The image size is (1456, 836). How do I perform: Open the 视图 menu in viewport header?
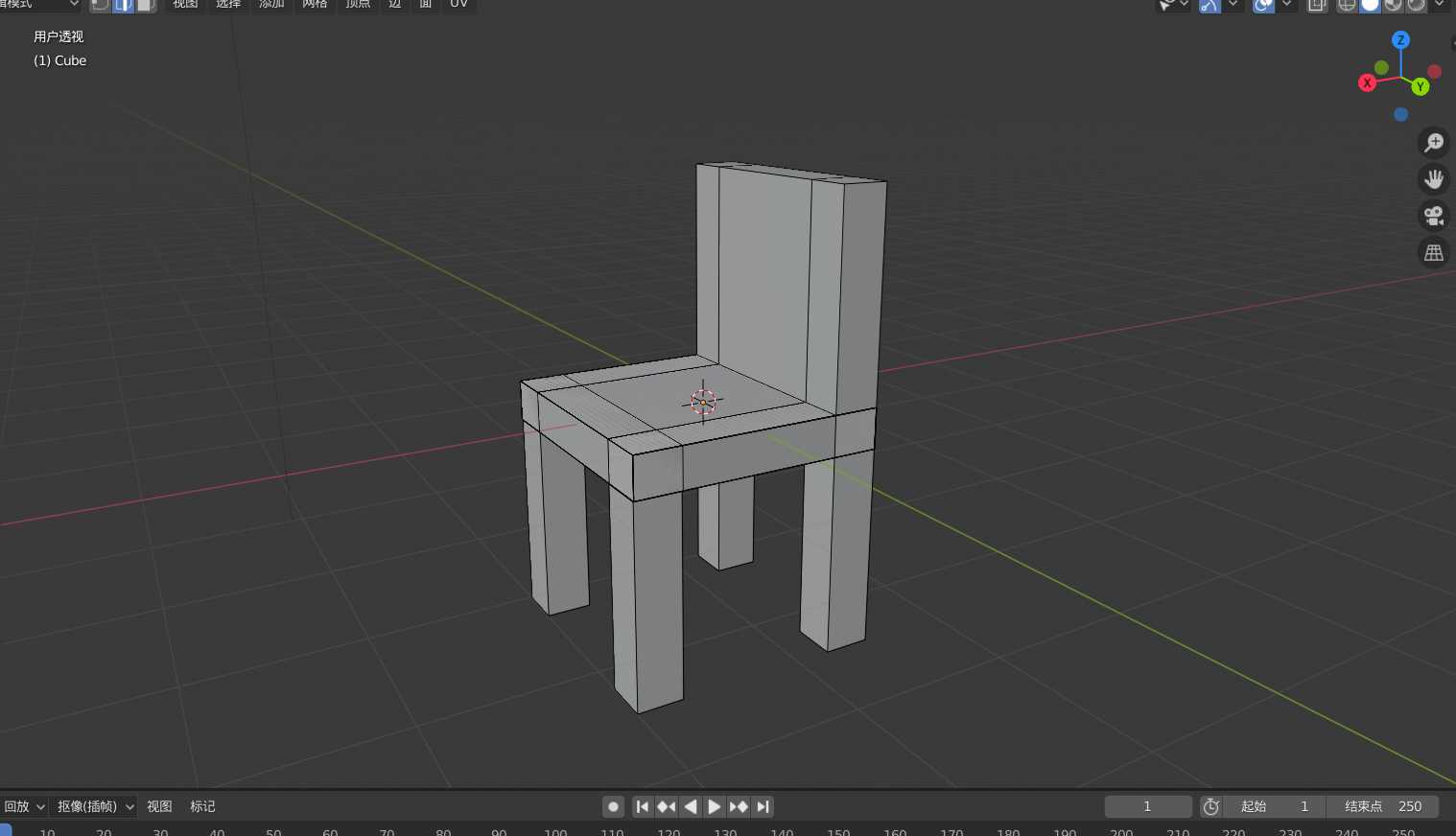(185, 4)
